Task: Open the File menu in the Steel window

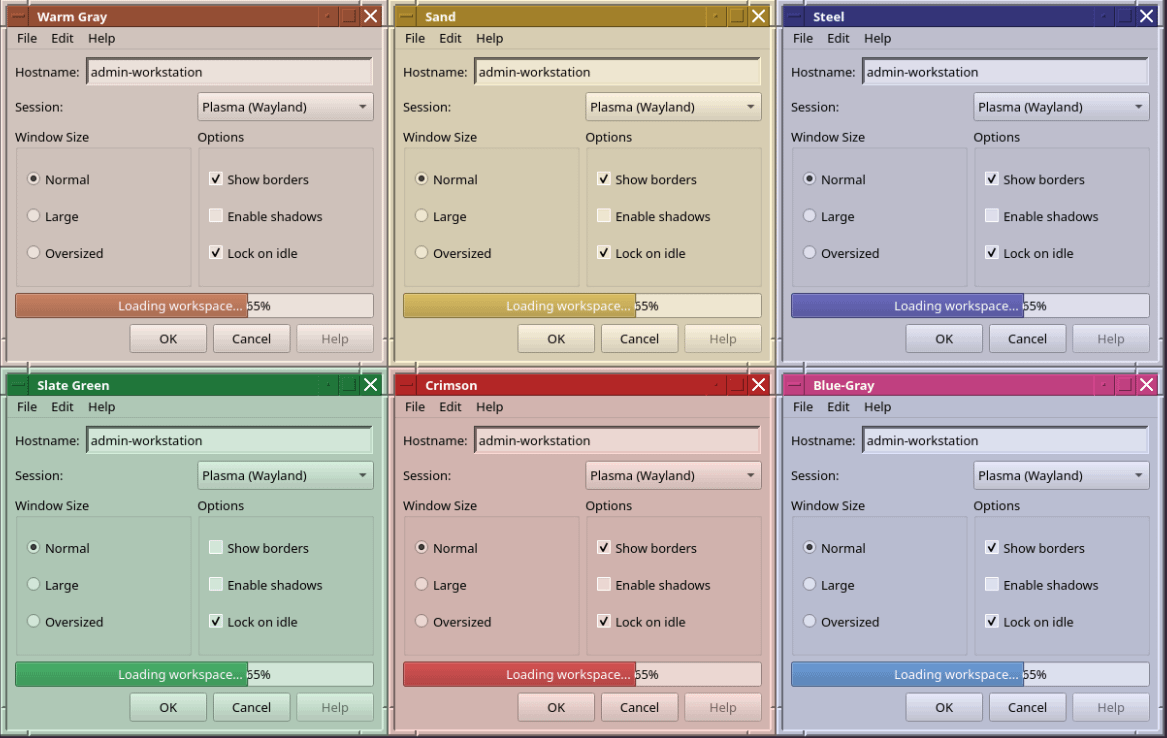Action: click(x=802, y=38)
